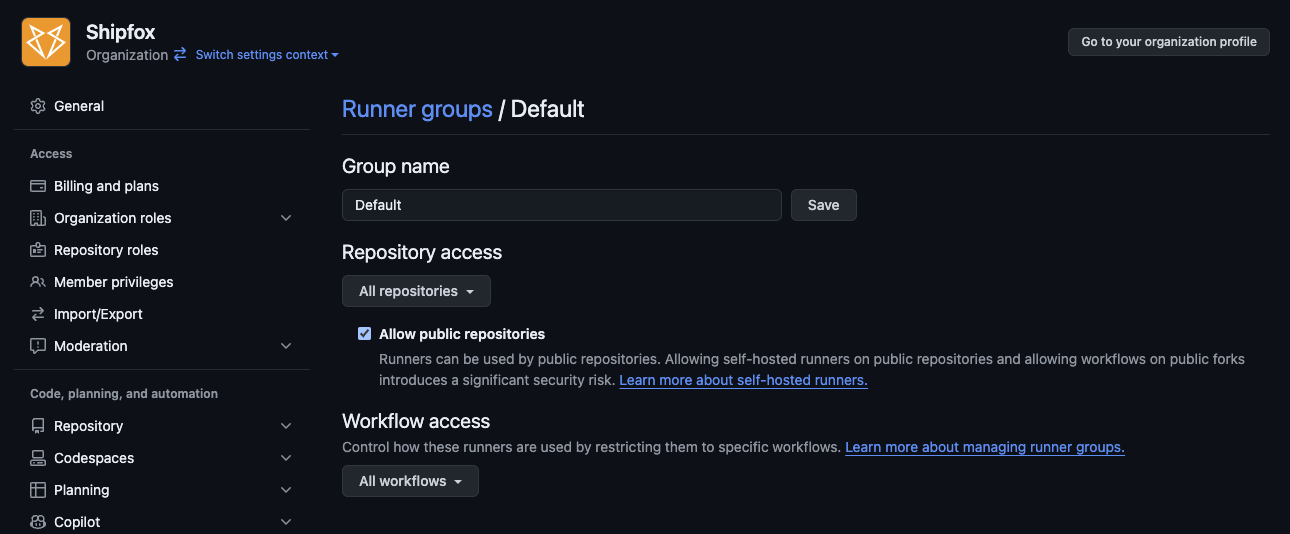Screen dimensions: 1290x534
Task: Click Code, planning, and automation label
Action: pos(124,394)
